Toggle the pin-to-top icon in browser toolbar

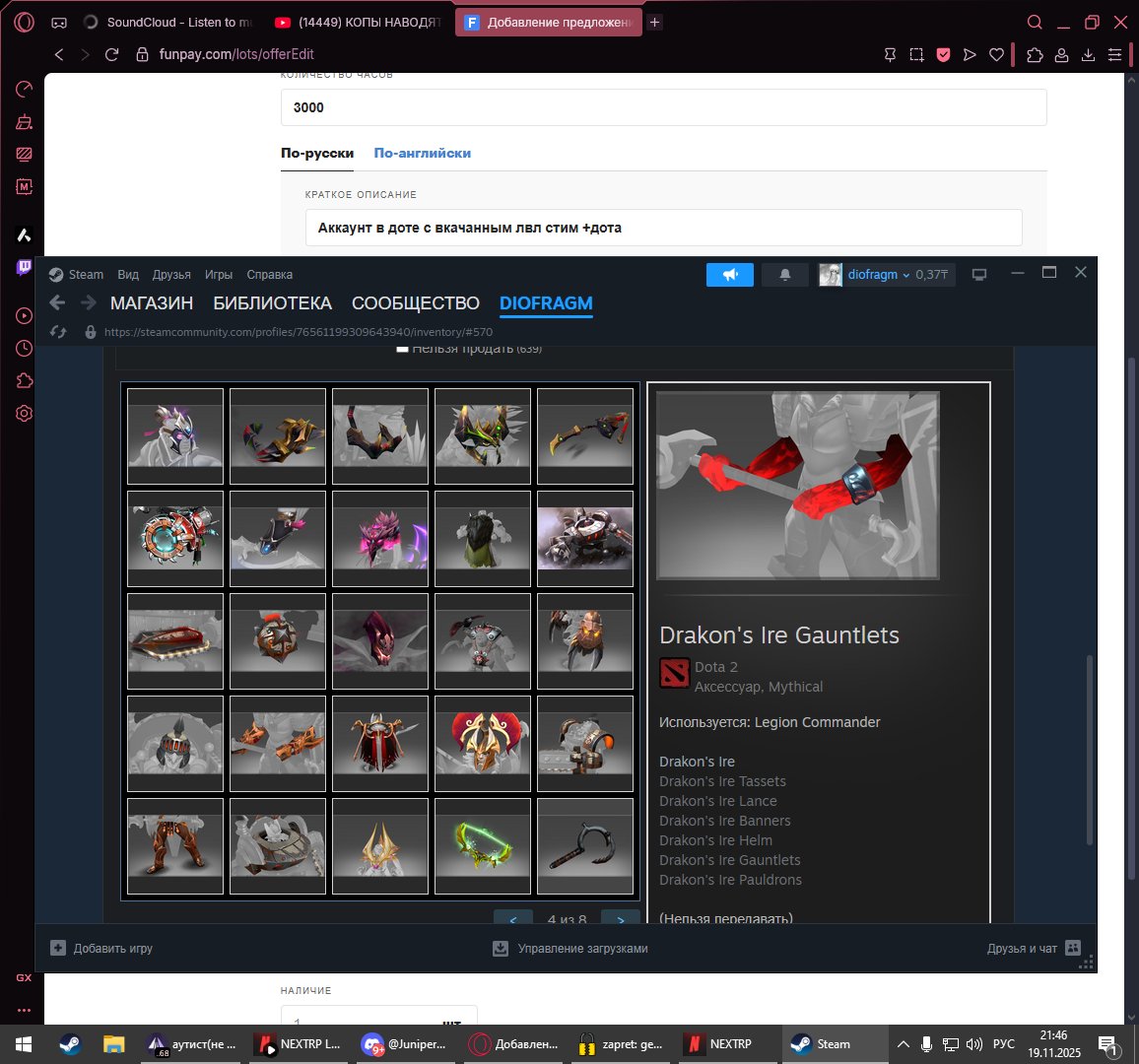click(x=890, y=54)
